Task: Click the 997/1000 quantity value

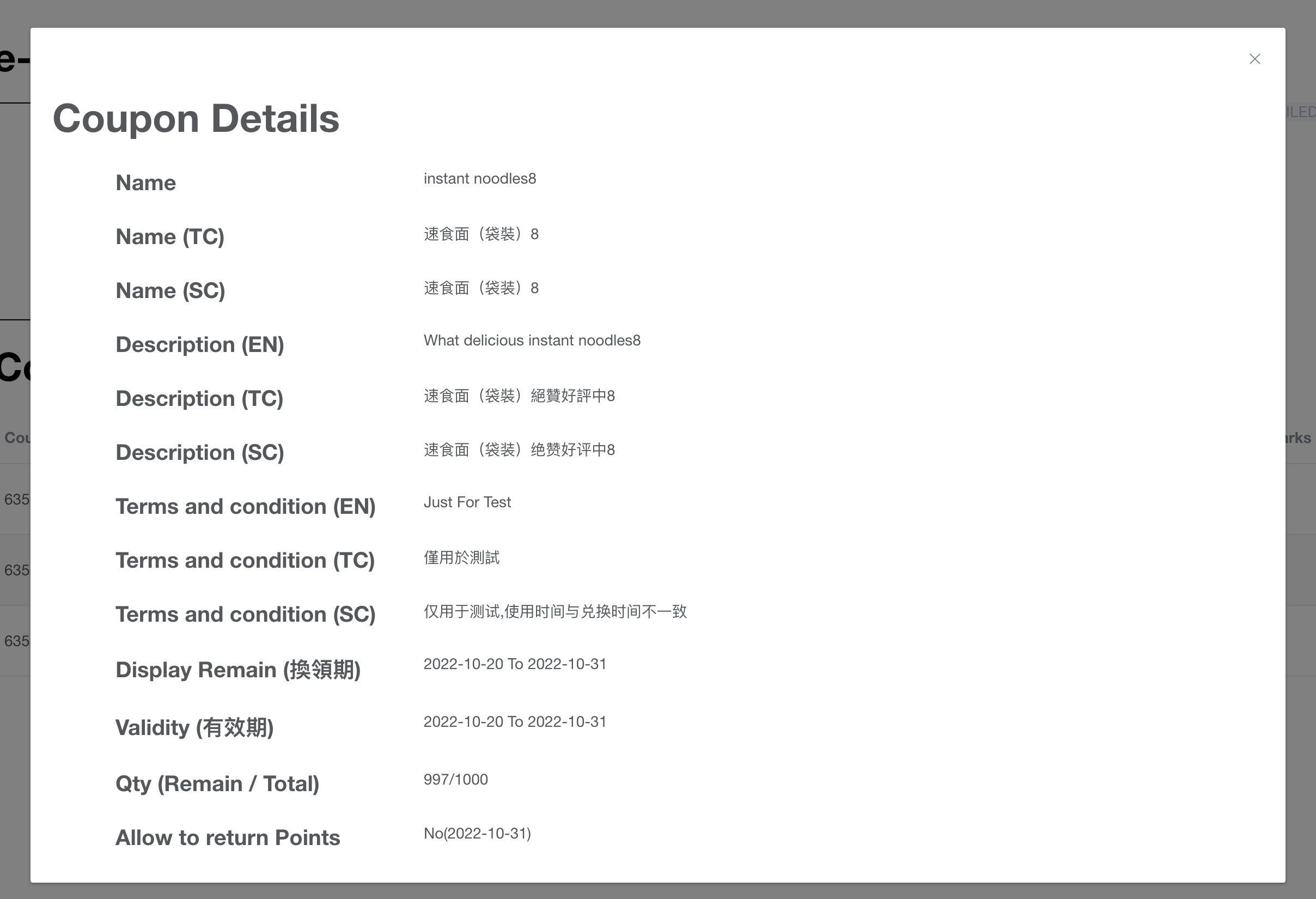Action: pyautogui.click(x=455, y=780)
